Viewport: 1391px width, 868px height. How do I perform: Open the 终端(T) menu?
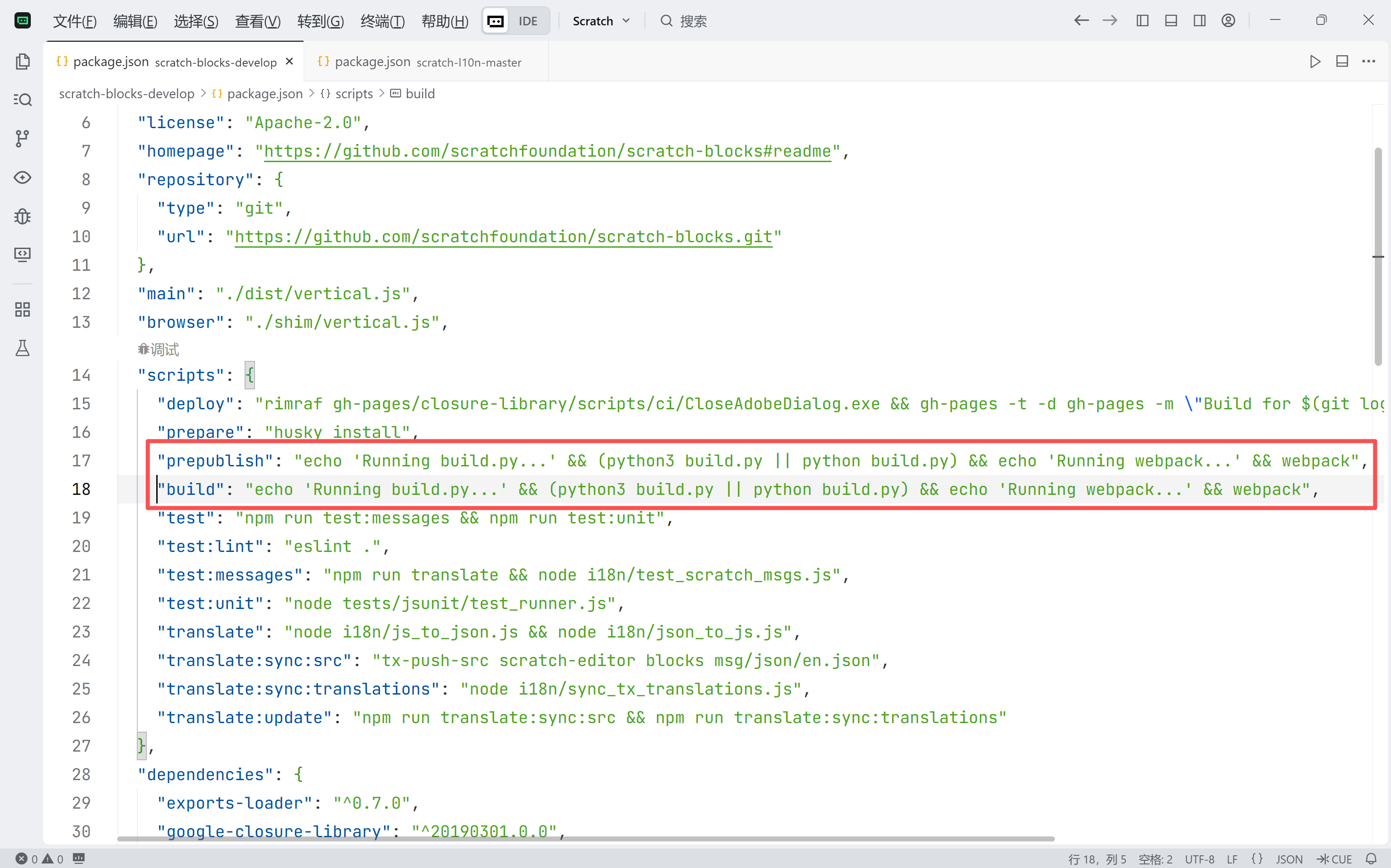(382, 21)
